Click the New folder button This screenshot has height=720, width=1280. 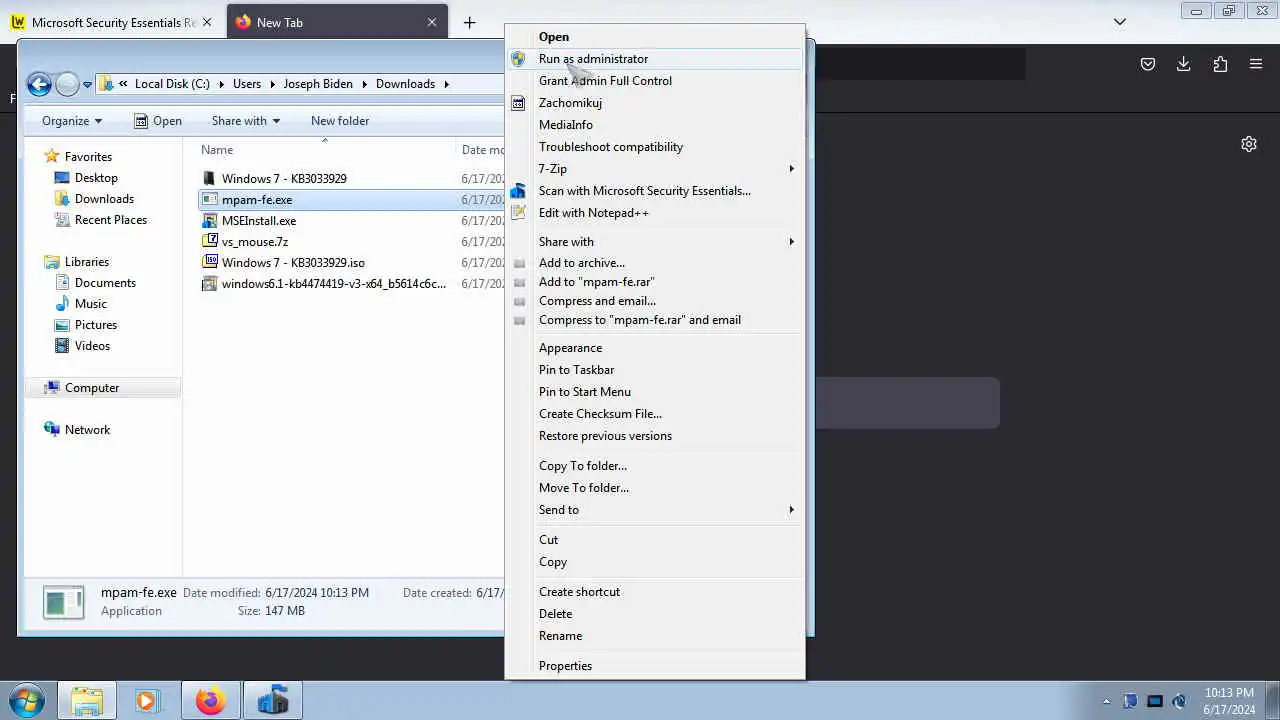340,121
